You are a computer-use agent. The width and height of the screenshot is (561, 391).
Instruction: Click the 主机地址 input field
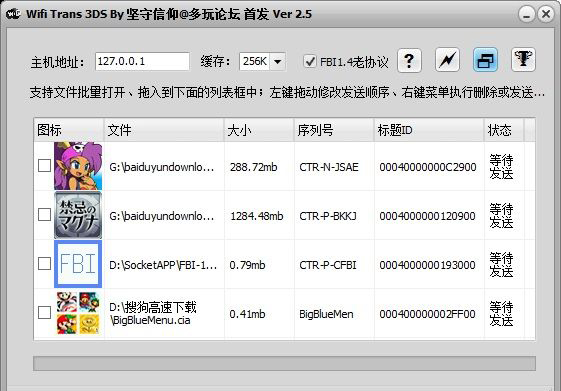[142, 61]
